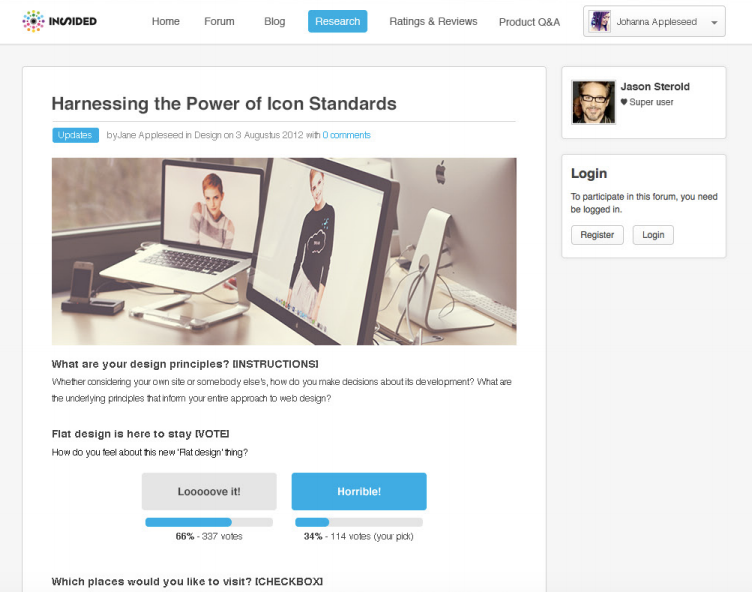Switch to the Blog section
This screenshot has width=752, height=592.
coord(274,21)
